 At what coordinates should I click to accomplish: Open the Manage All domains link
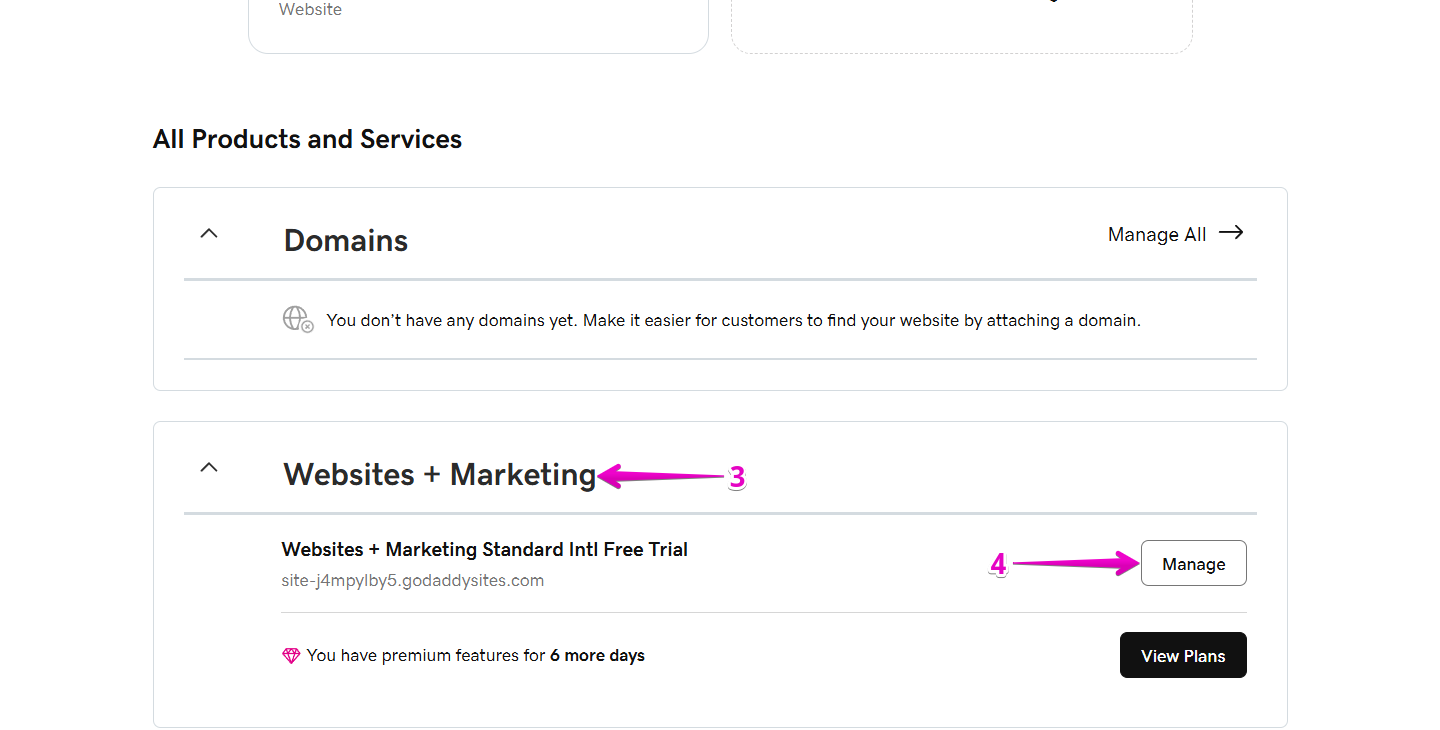click(1156, 233)
